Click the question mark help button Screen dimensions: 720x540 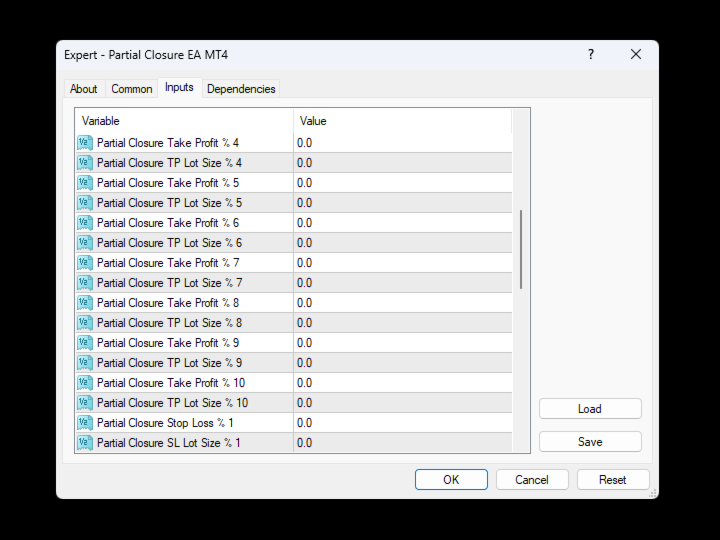click(x=591, y=55)
